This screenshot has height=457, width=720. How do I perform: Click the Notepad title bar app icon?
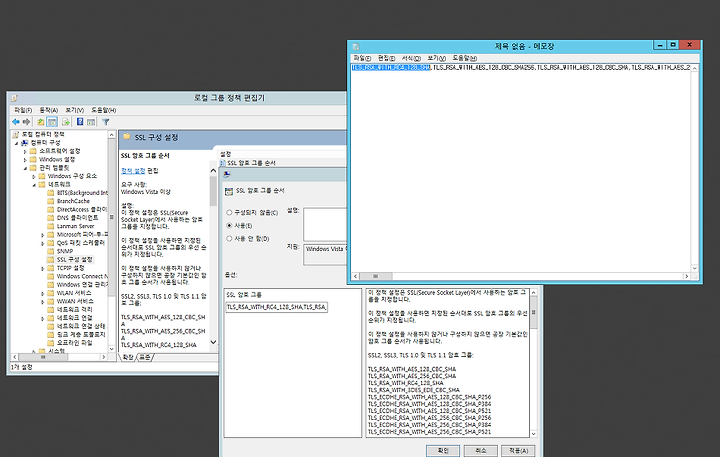pyautogui.click(x=356, y=46)
